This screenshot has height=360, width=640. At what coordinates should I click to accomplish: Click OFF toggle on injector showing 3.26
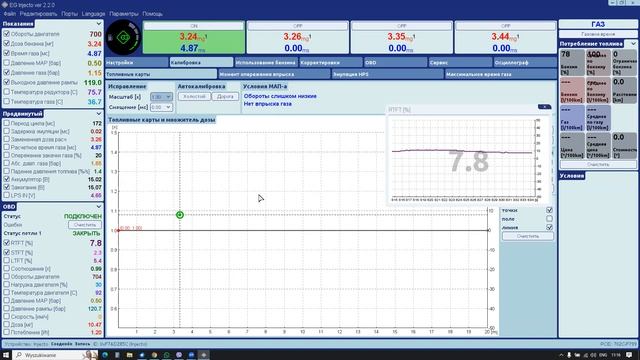[298, 26]
